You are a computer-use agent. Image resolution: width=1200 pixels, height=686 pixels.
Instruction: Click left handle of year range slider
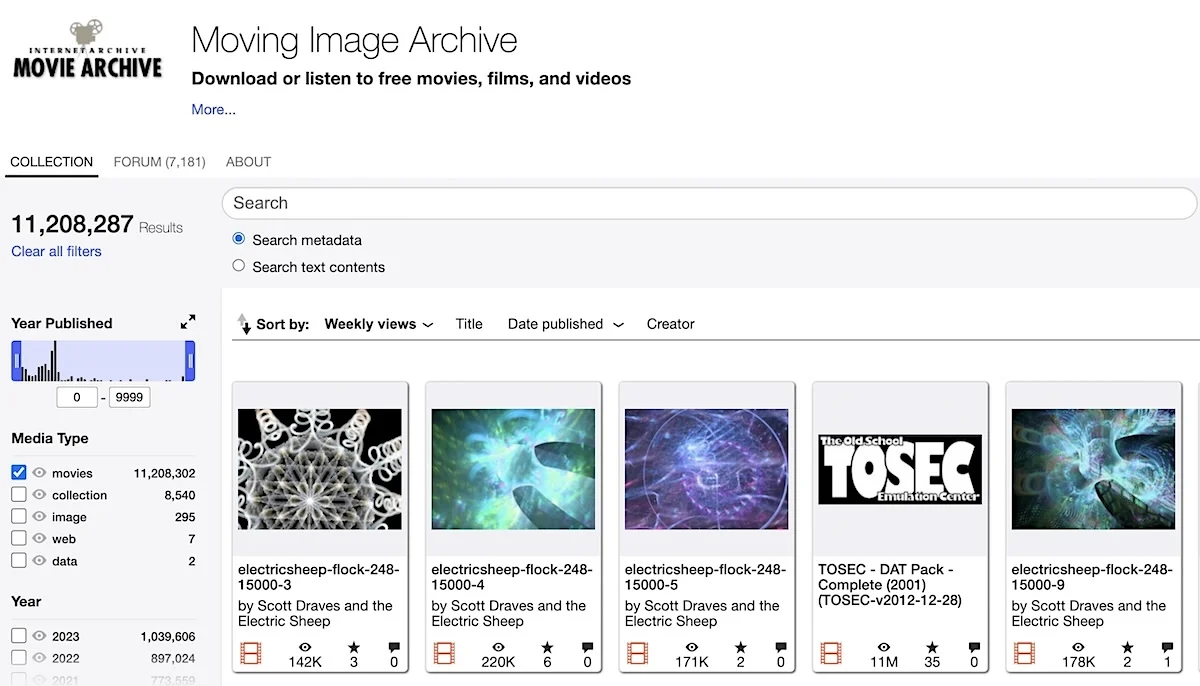click(16, 361)
